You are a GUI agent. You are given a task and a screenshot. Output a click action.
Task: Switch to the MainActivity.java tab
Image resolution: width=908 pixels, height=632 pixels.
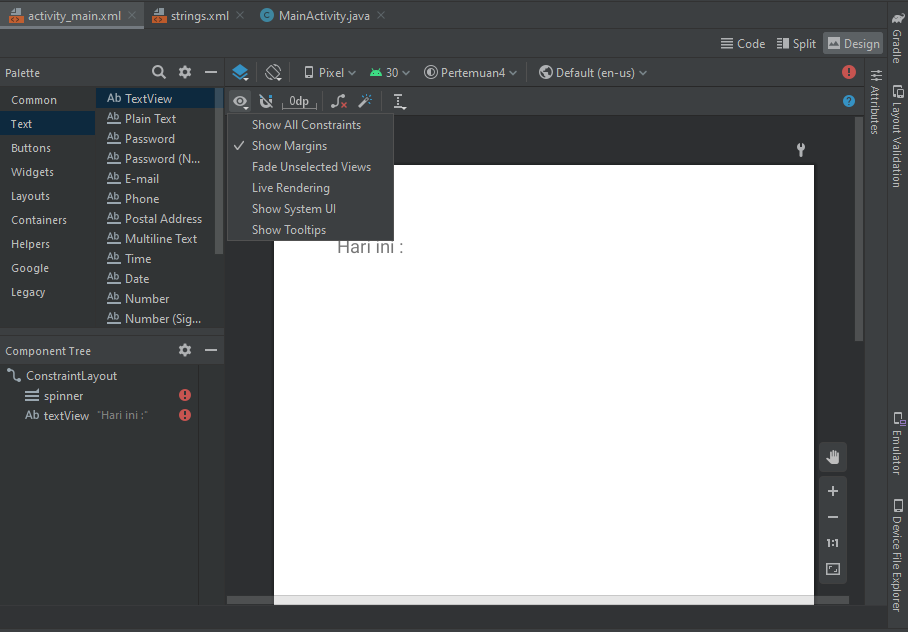pyautogui.click(x=315, y=16)
